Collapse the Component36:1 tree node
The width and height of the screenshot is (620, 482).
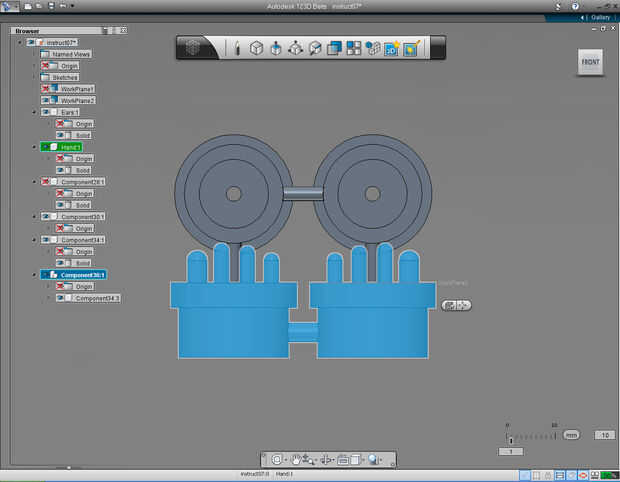click(x=34, y=275)
